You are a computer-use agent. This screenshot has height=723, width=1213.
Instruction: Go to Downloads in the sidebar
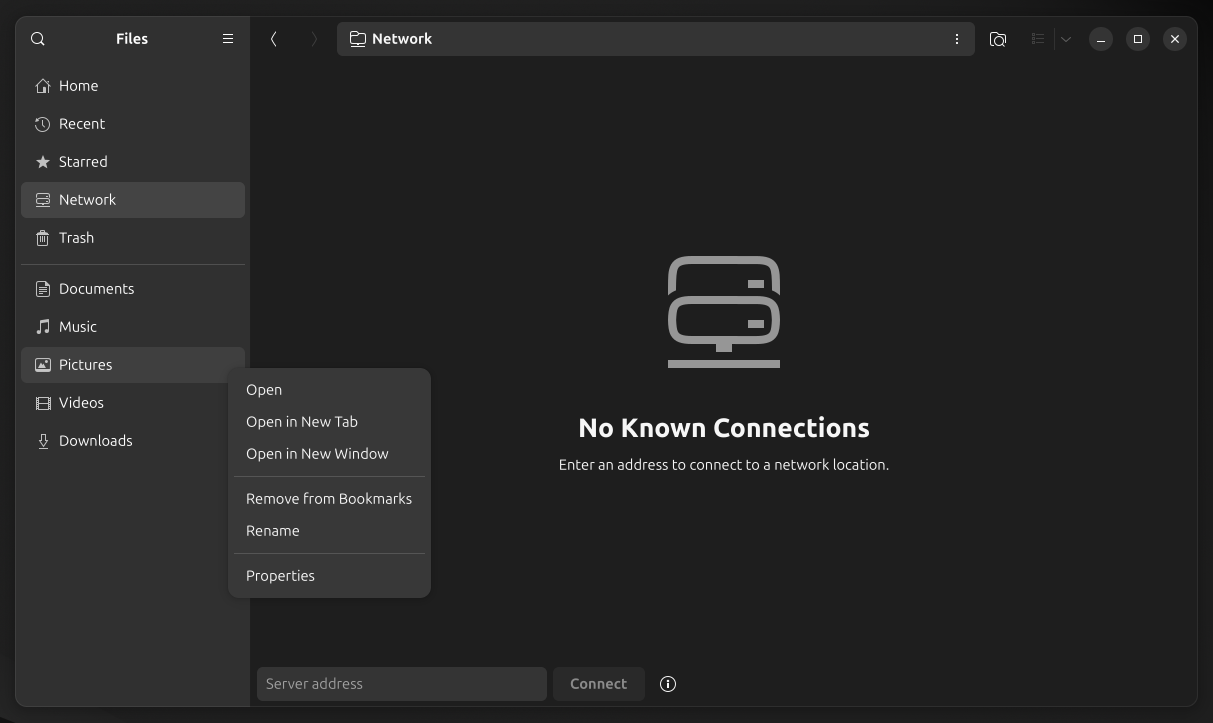(95, 441)
